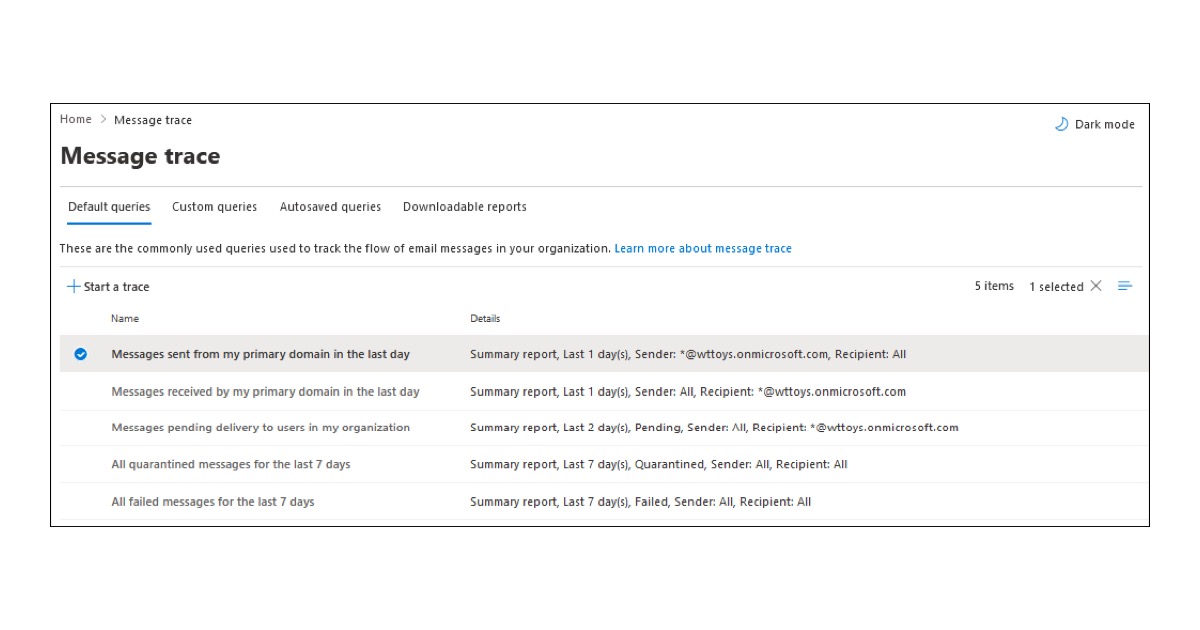
Task: Click details text containing 'Failed, Sender: All'
Action: click(641, 501)
